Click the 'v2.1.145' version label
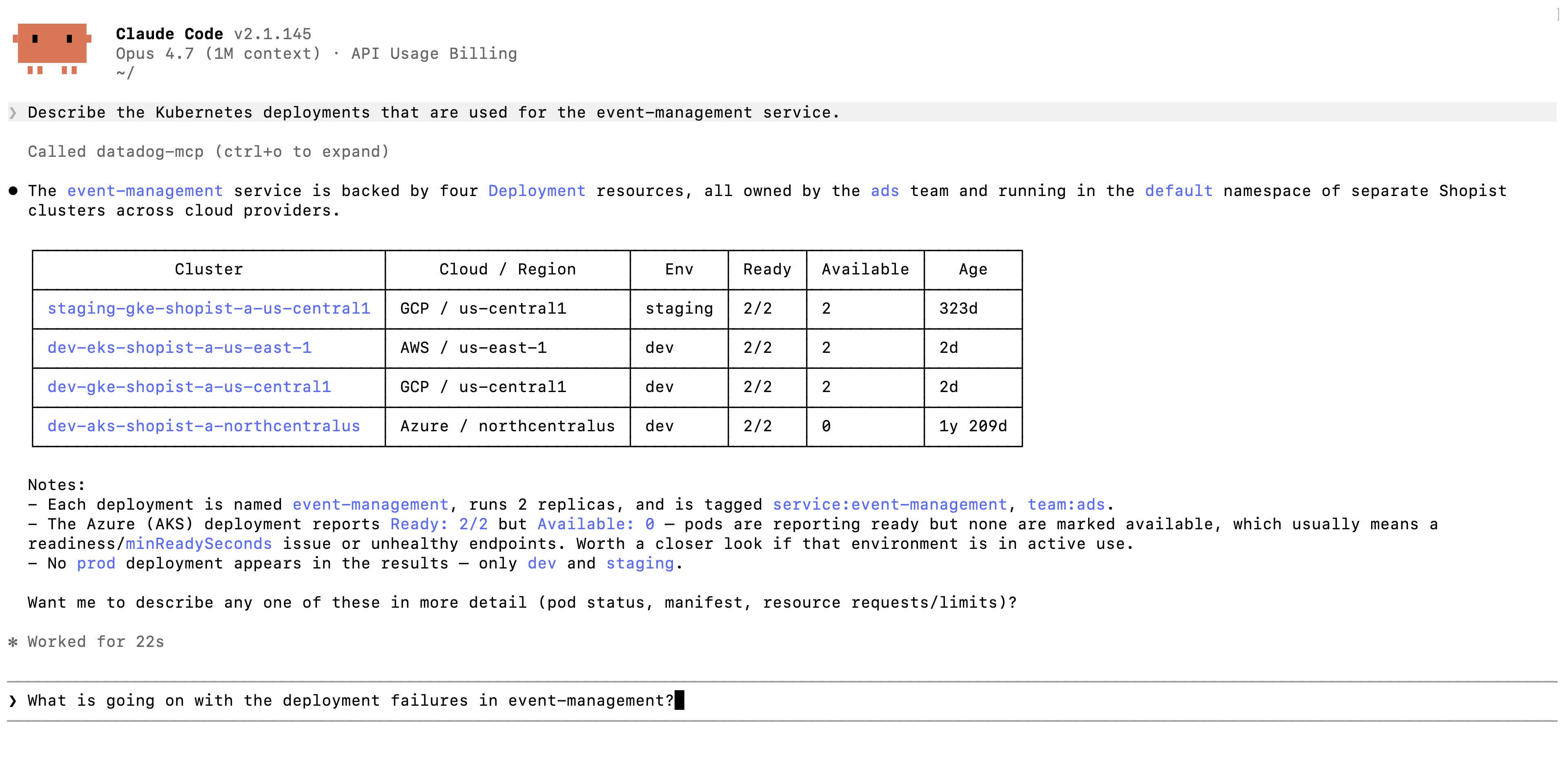The height and width of the screenshot is (758, 1568). pyautogui.click(x=273, y=34)
